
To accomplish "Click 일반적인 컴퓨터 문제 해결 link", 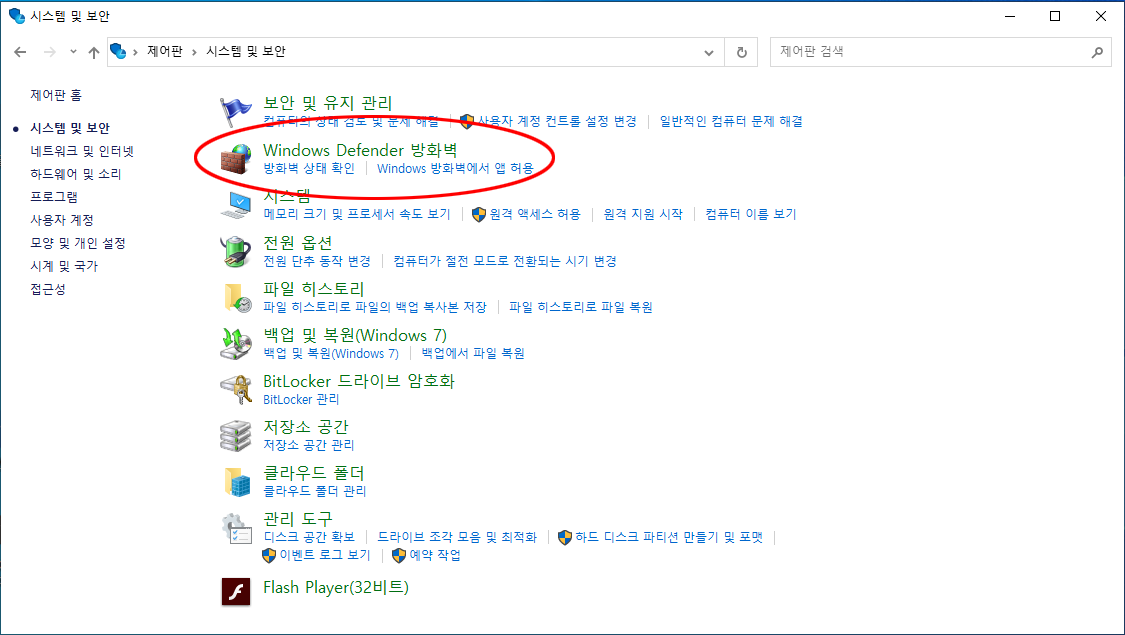I will 731,121.
